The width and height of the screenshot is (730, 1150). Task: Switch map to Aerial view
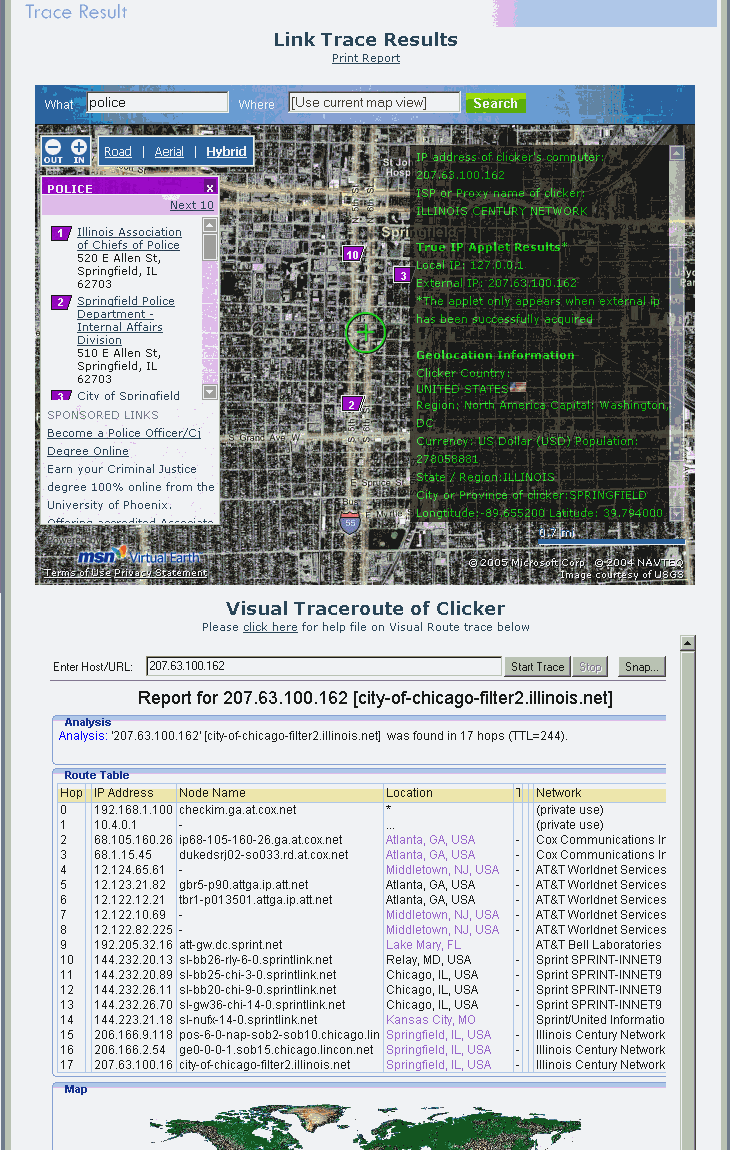click(x=169, y=152)
